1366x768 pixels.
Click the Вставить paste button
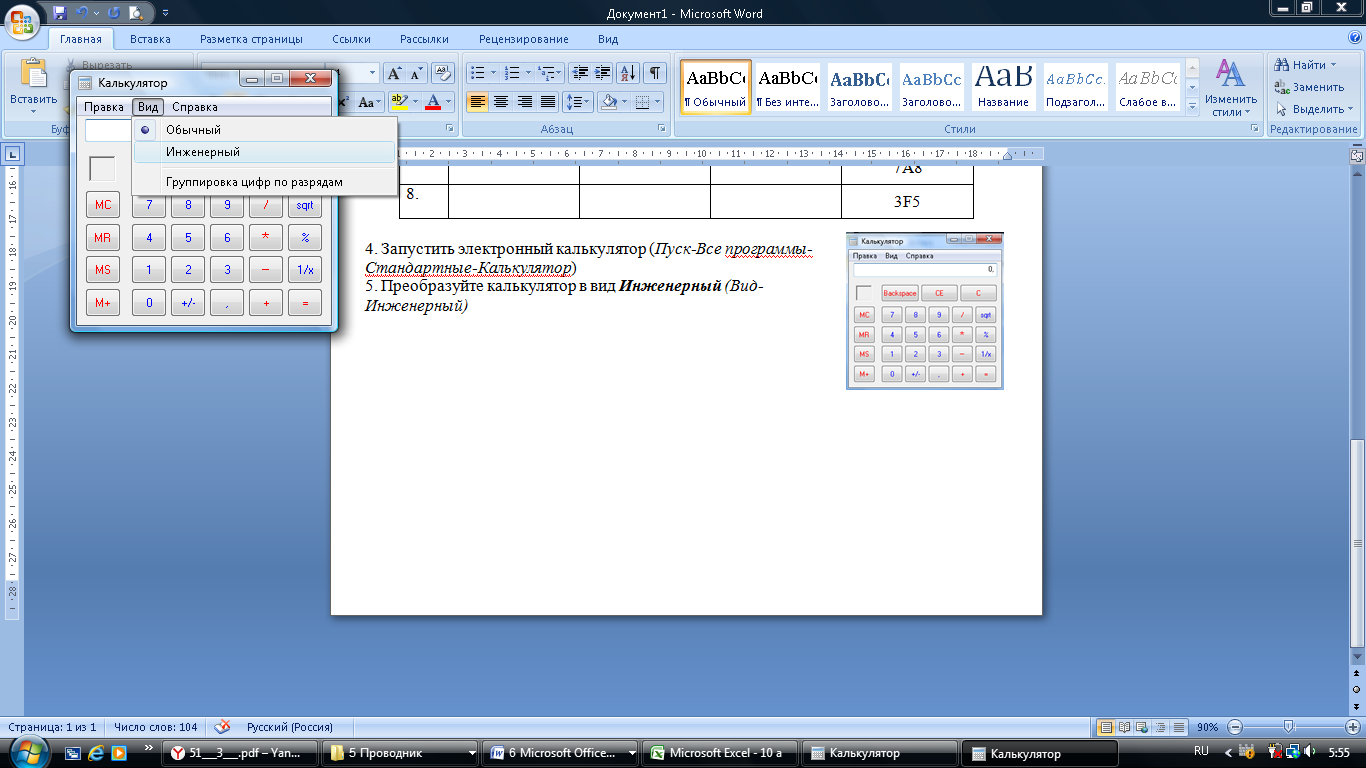[x=34, y=82]
